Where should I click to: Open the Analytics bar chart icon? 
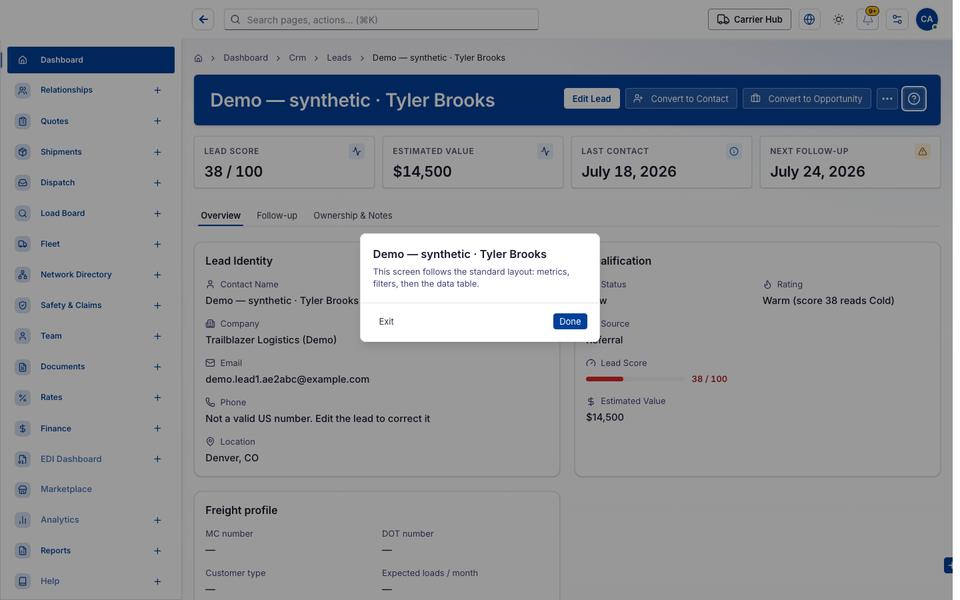pos(23,520)
